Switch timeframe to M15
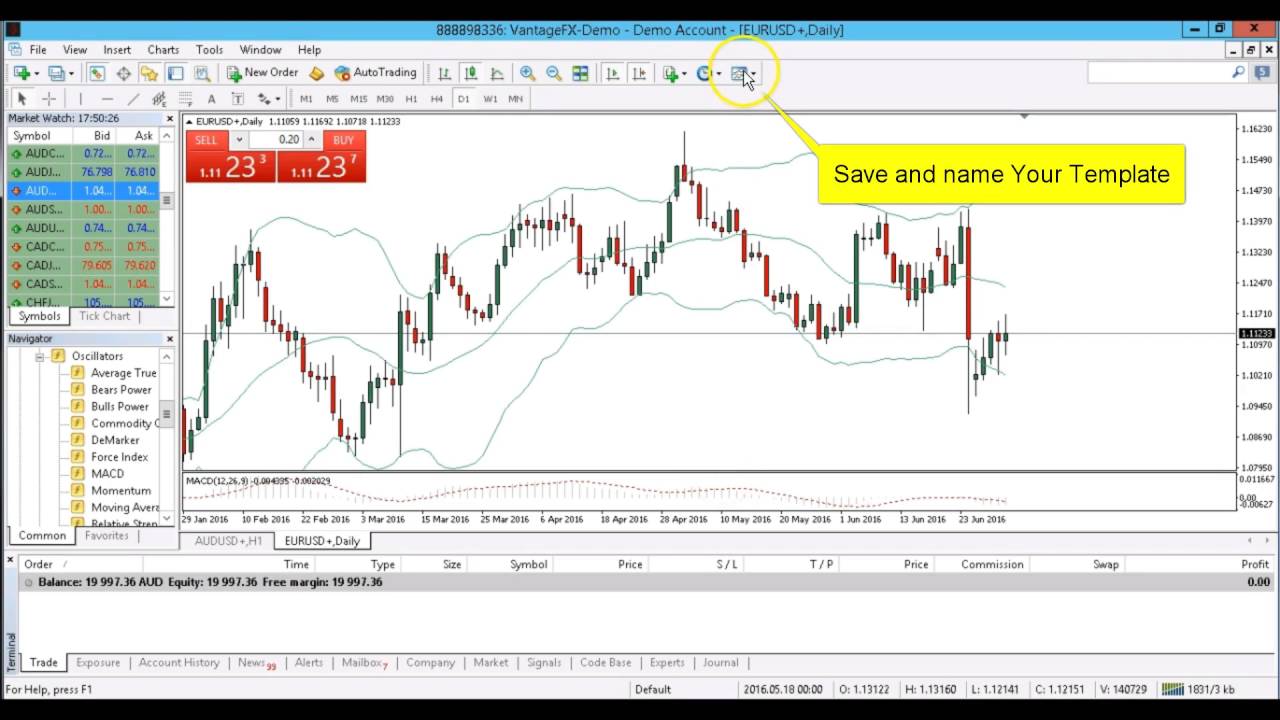This screenshot has height=720, width=1280. 358,99
